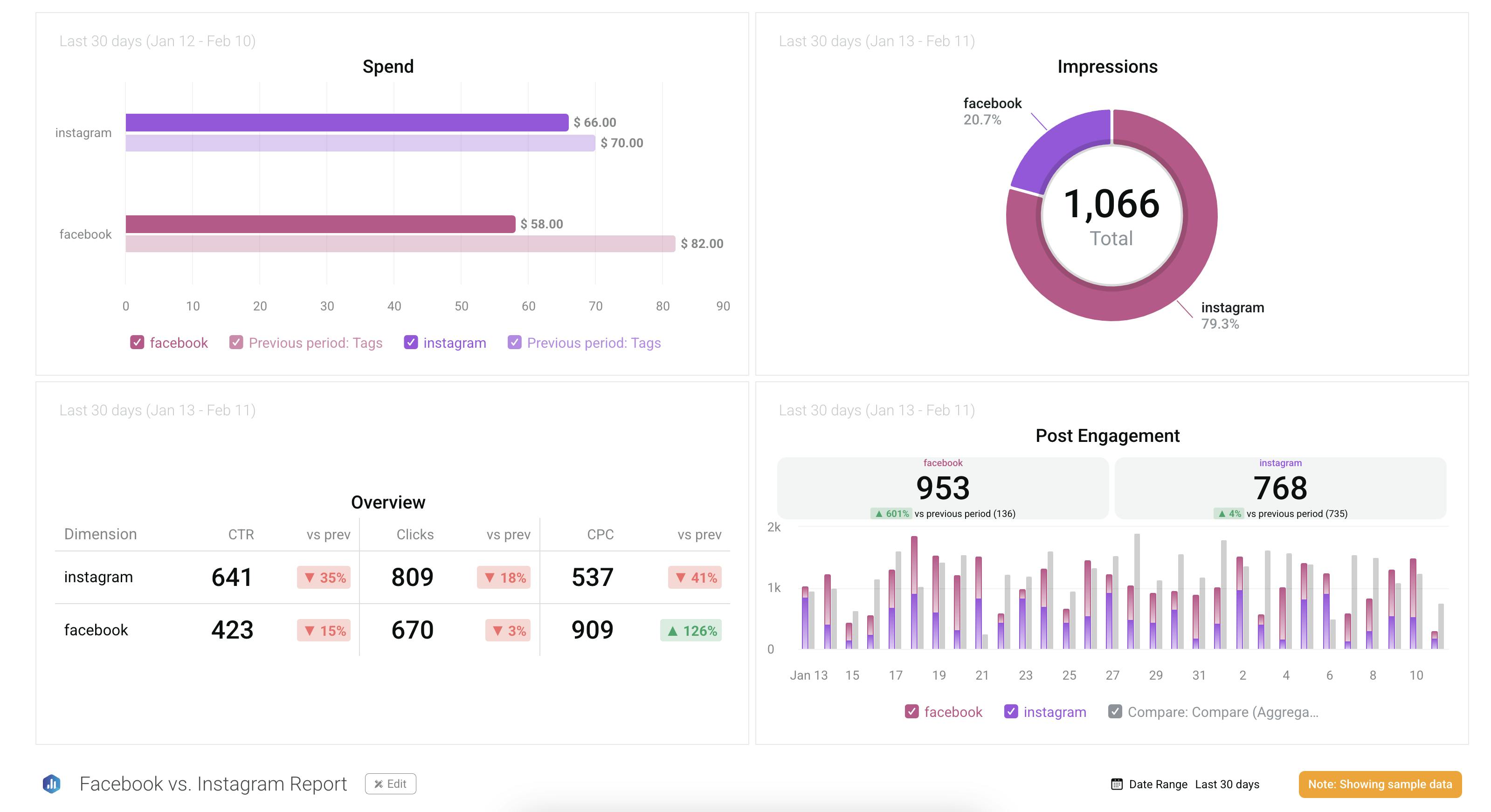The width and height of the screenshot is (1491, 812).
Task: Click the Dimension column header
Action: (100, 534)
